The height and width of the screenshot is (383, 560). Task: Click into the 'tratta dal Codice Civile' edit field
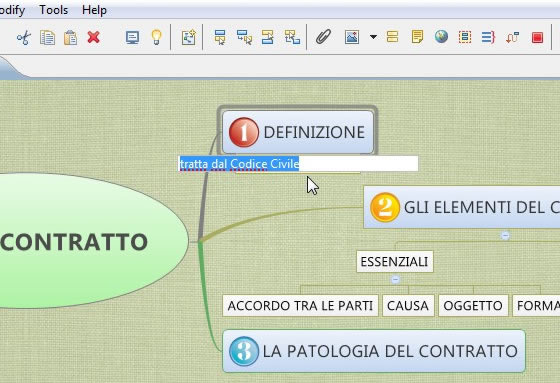(x=298, y=164)
